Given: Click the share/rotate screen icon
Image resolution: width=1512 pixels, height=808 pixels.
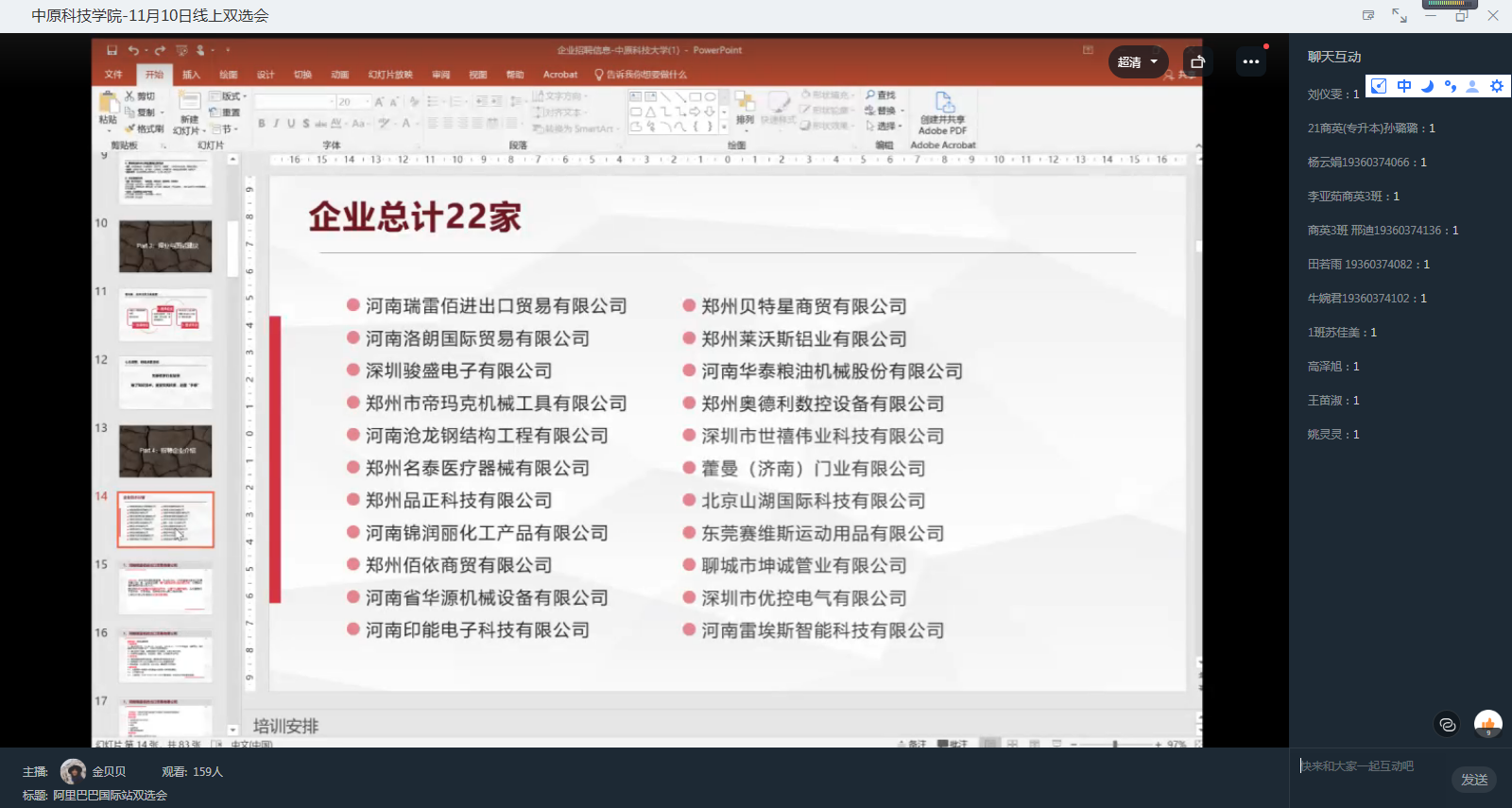Looking at the screenshot, I should coord(1197,62).
